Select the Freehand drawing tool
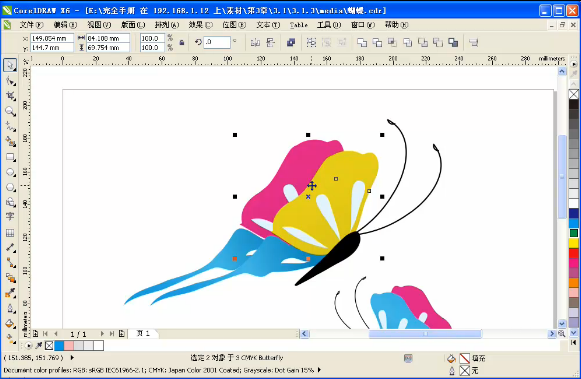 click(10, 126)
